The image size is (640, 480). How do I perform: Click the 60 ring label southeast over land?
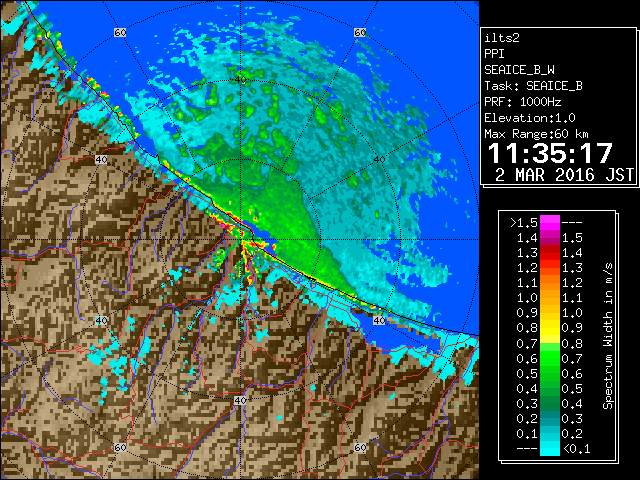tap(360, 447)
